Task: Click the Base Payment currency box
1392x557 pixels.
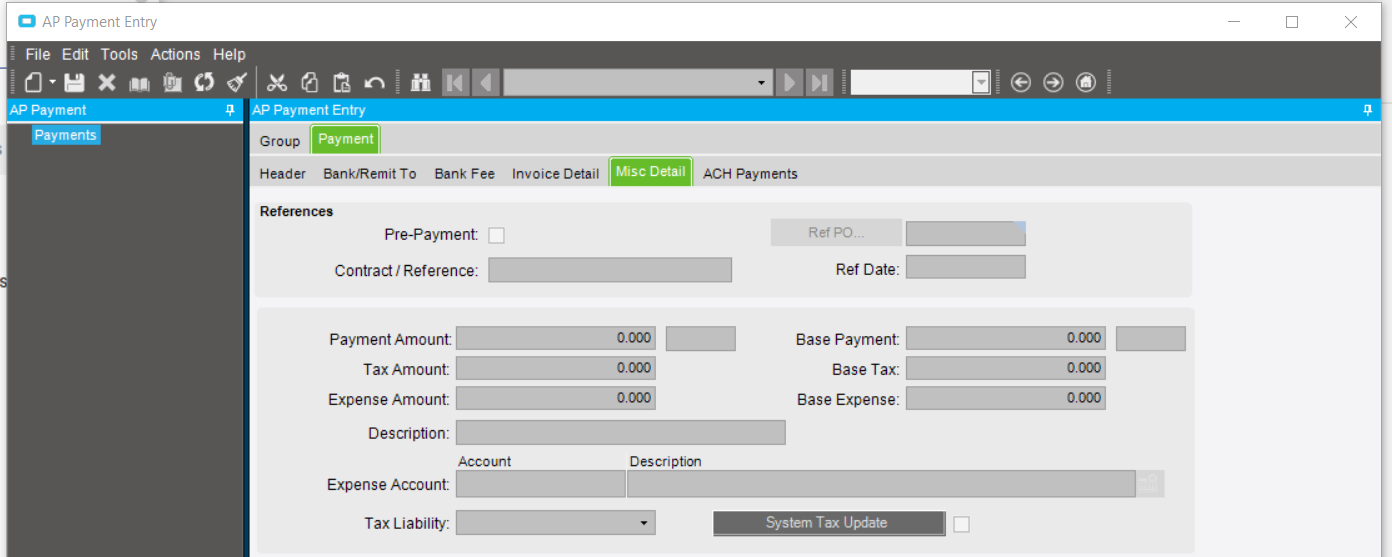Action: [x=1151, y=338]
